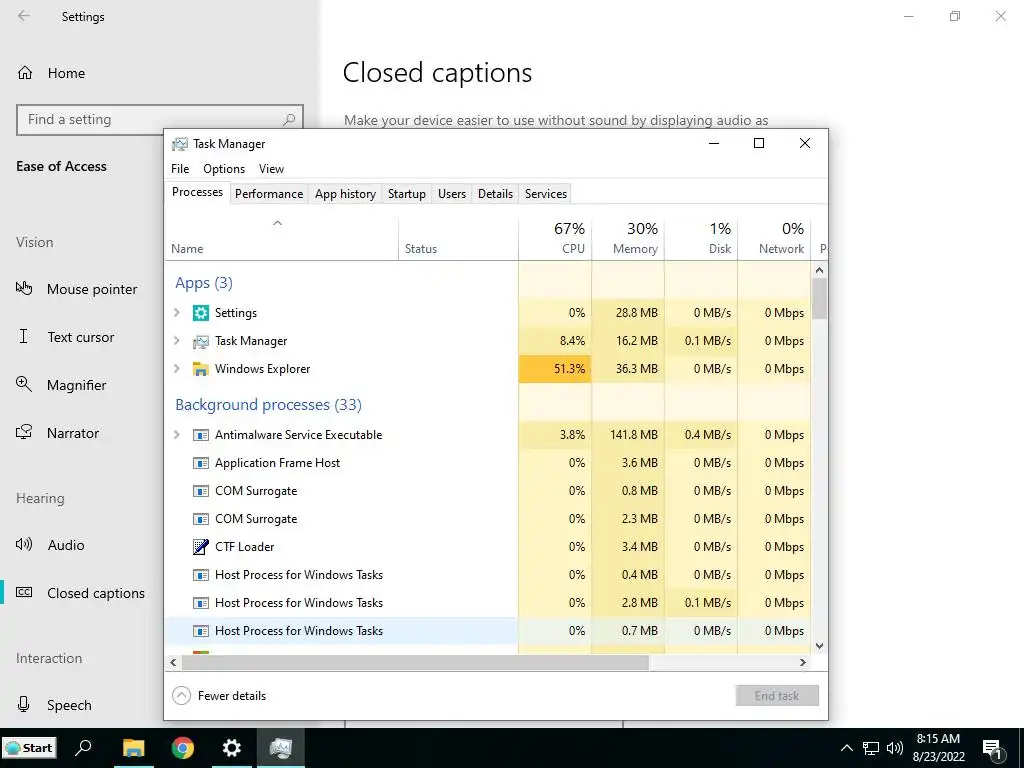Switch to the Performance tab
Screen dimensions: 1024x768
tap(269, 194)
